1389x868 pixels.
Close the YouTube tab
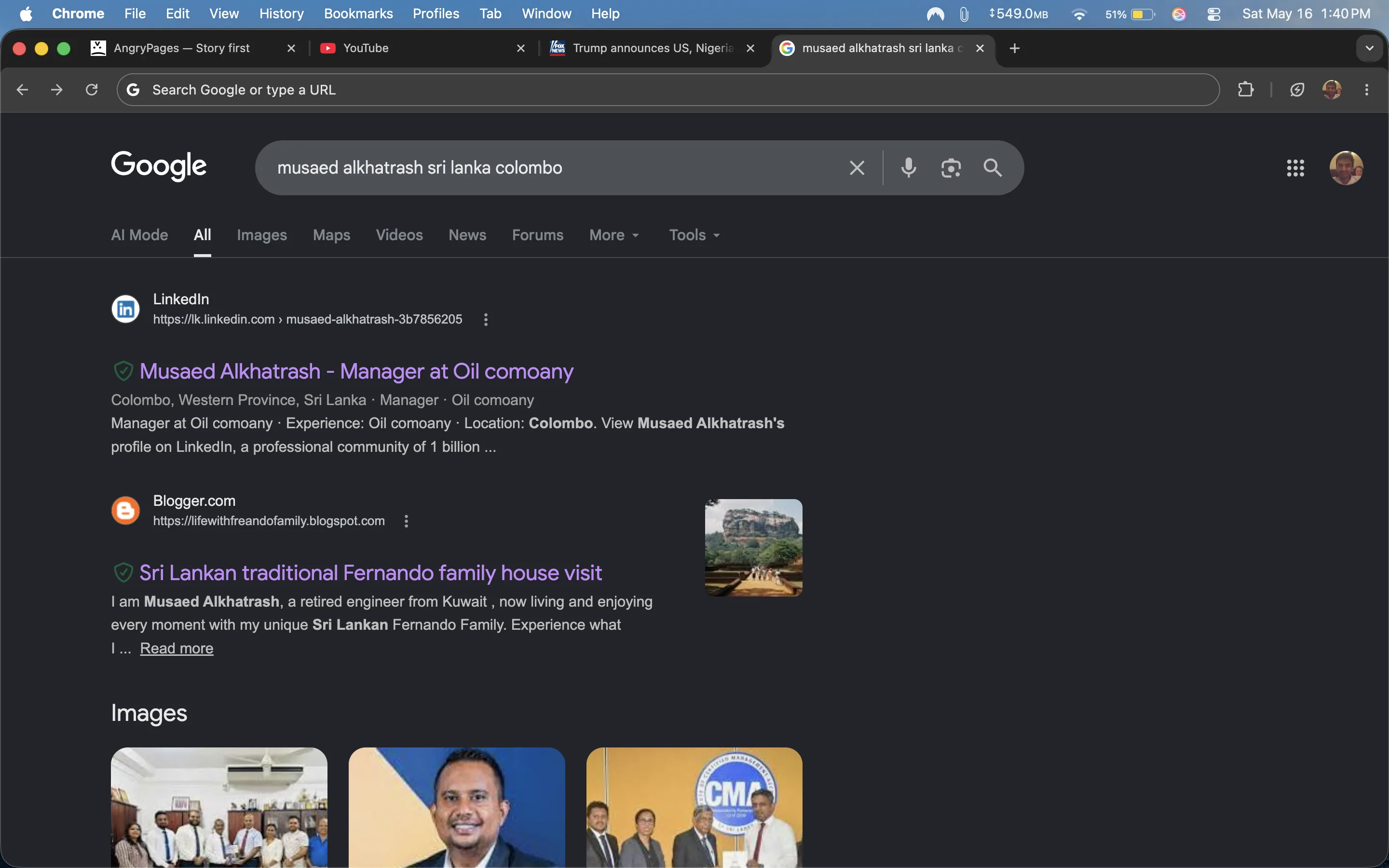521,48
